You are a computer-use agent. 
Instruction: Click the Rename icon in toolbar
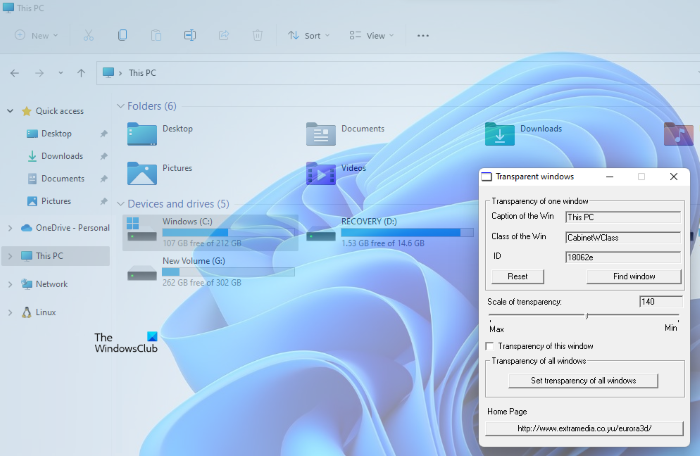pyautogui.click(x=190, y=35)
